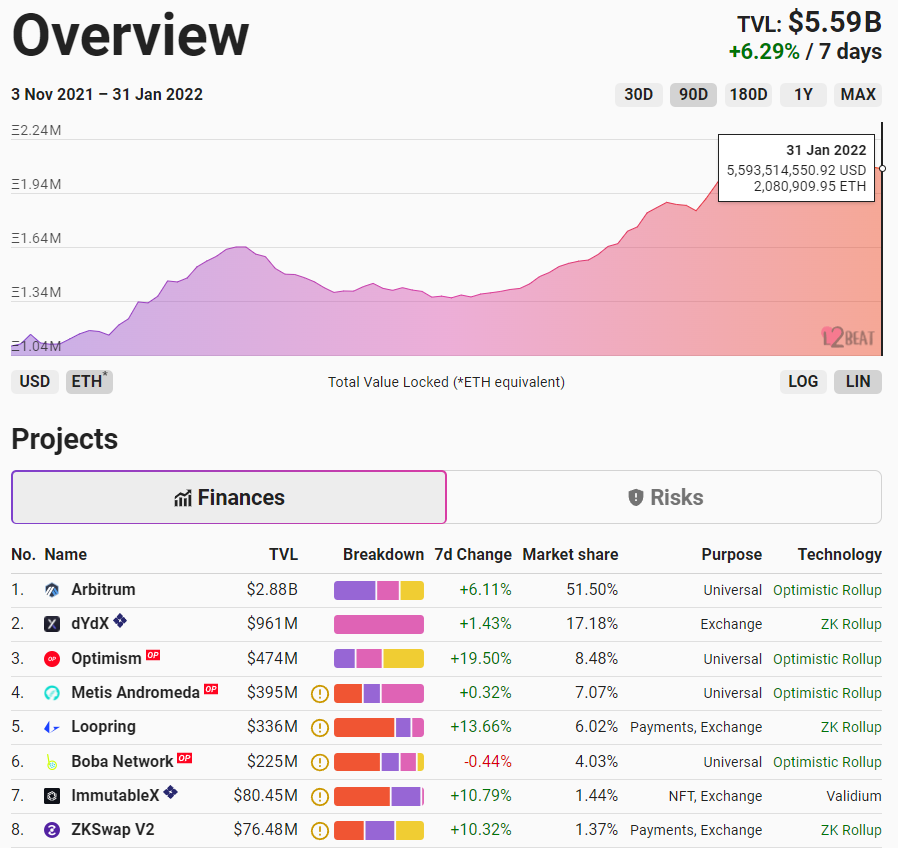
Task: Click the Optimism TVL breakdown bar
Action: click(378, 659)
